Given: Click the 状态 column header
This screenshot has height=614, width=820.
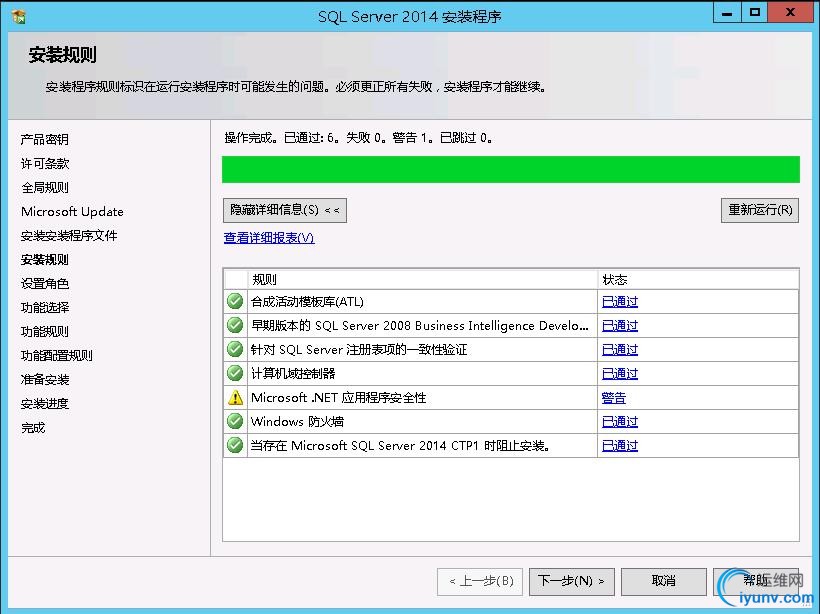Looking at the screenshot, I should [x=698, y=280].
